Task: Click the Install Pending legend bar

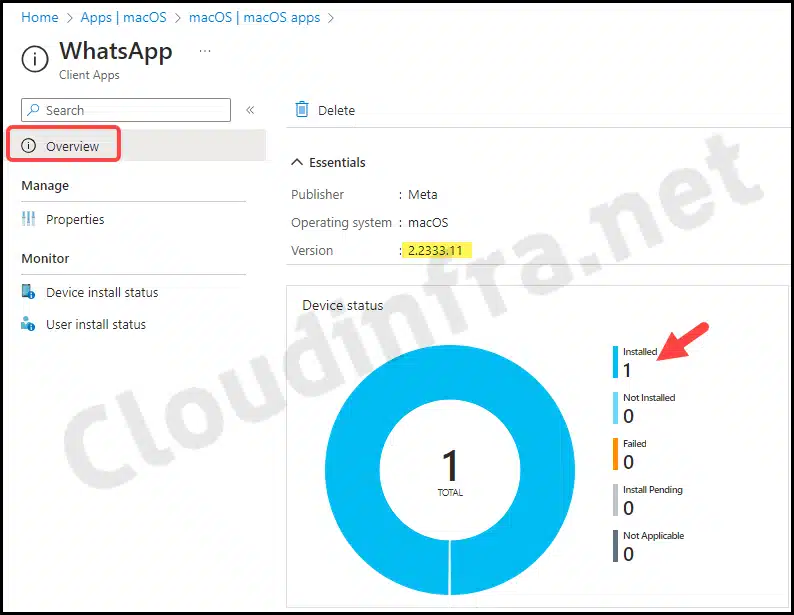Action: (x=615, y=500)
